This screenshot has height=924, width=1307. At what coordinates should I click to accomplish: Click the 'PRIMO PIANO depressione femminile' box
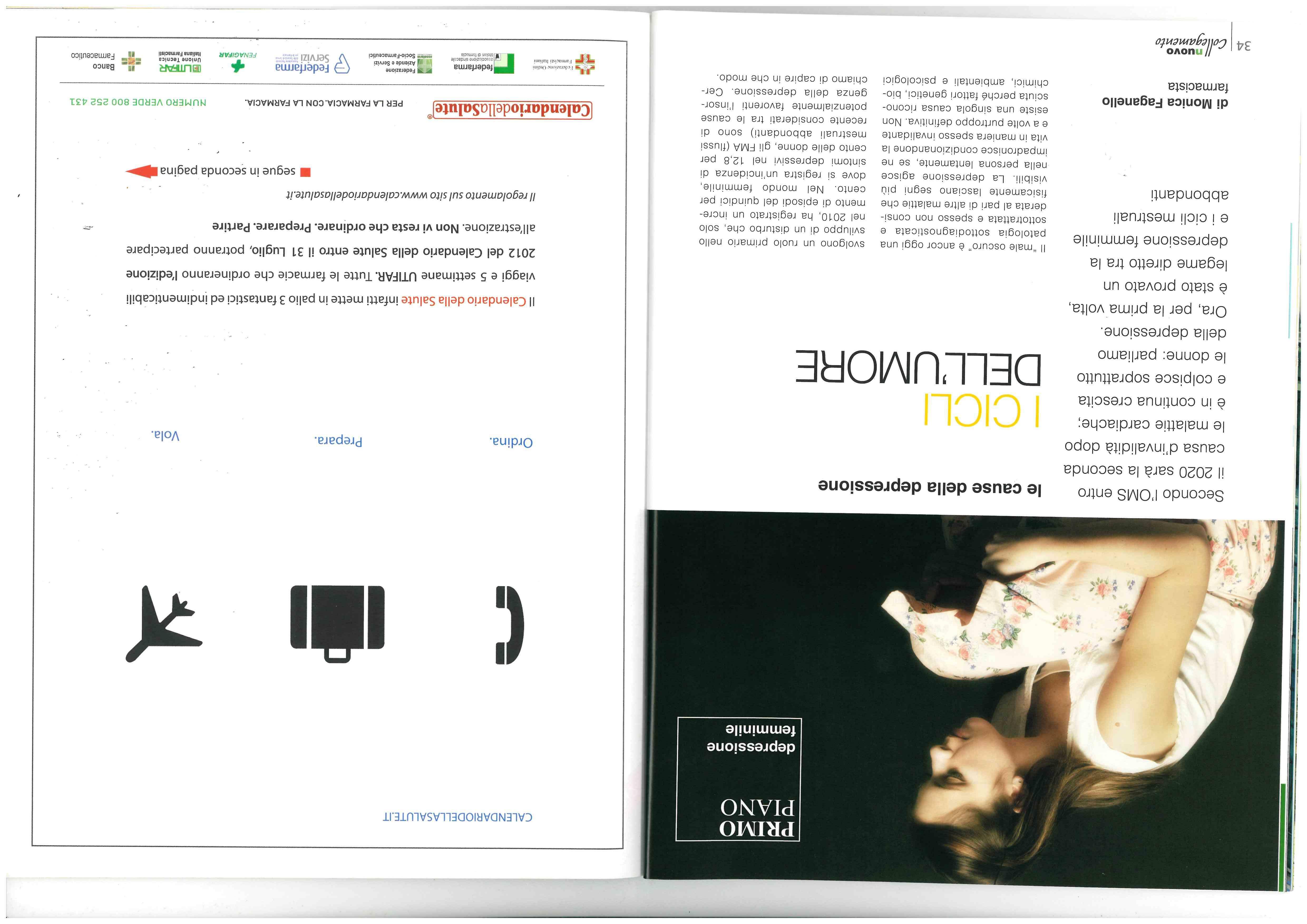click(738, 779)
